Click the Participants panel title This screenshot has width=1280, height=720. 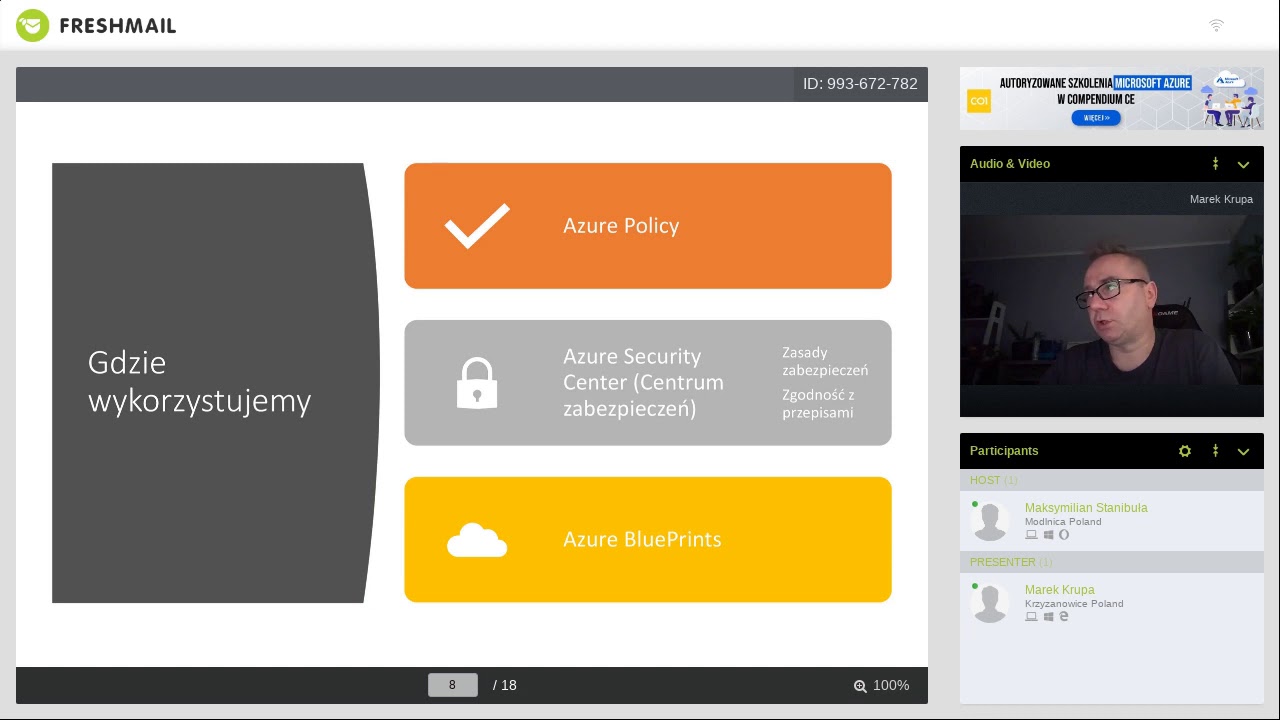click(1004, 451)
